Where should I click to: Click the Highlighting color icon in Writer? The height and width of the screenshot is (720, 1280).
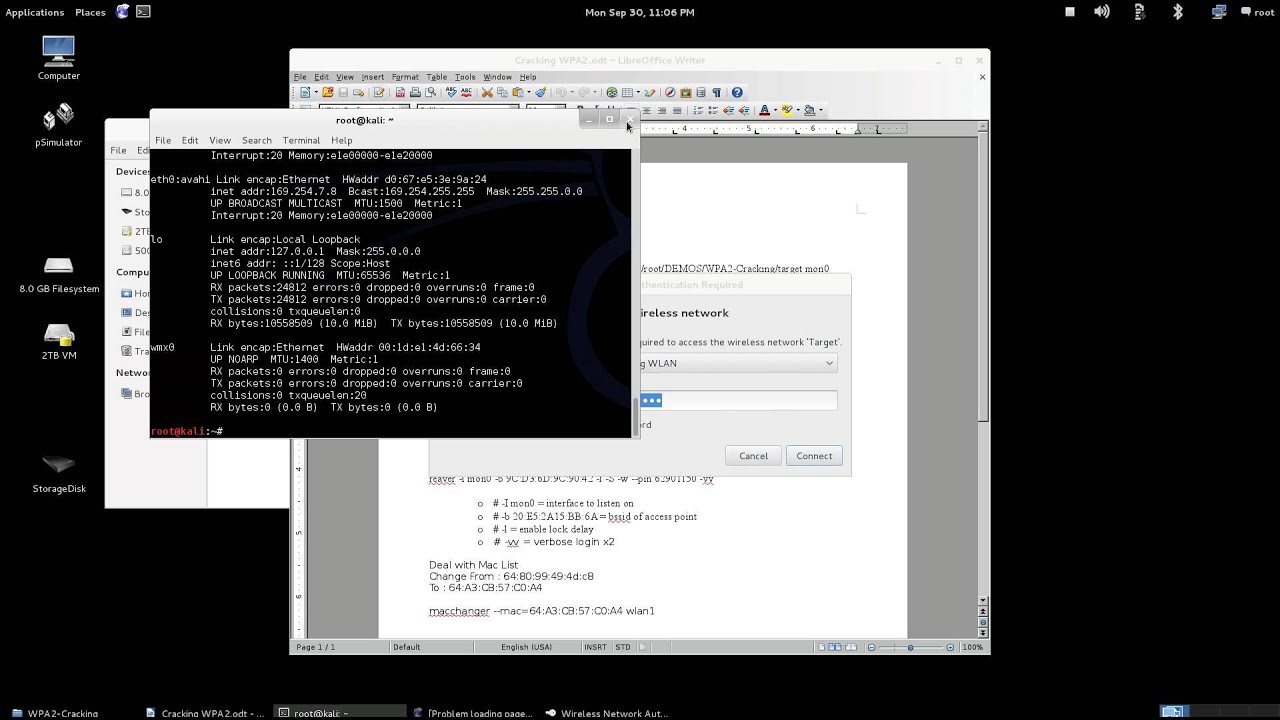point(787,110)
